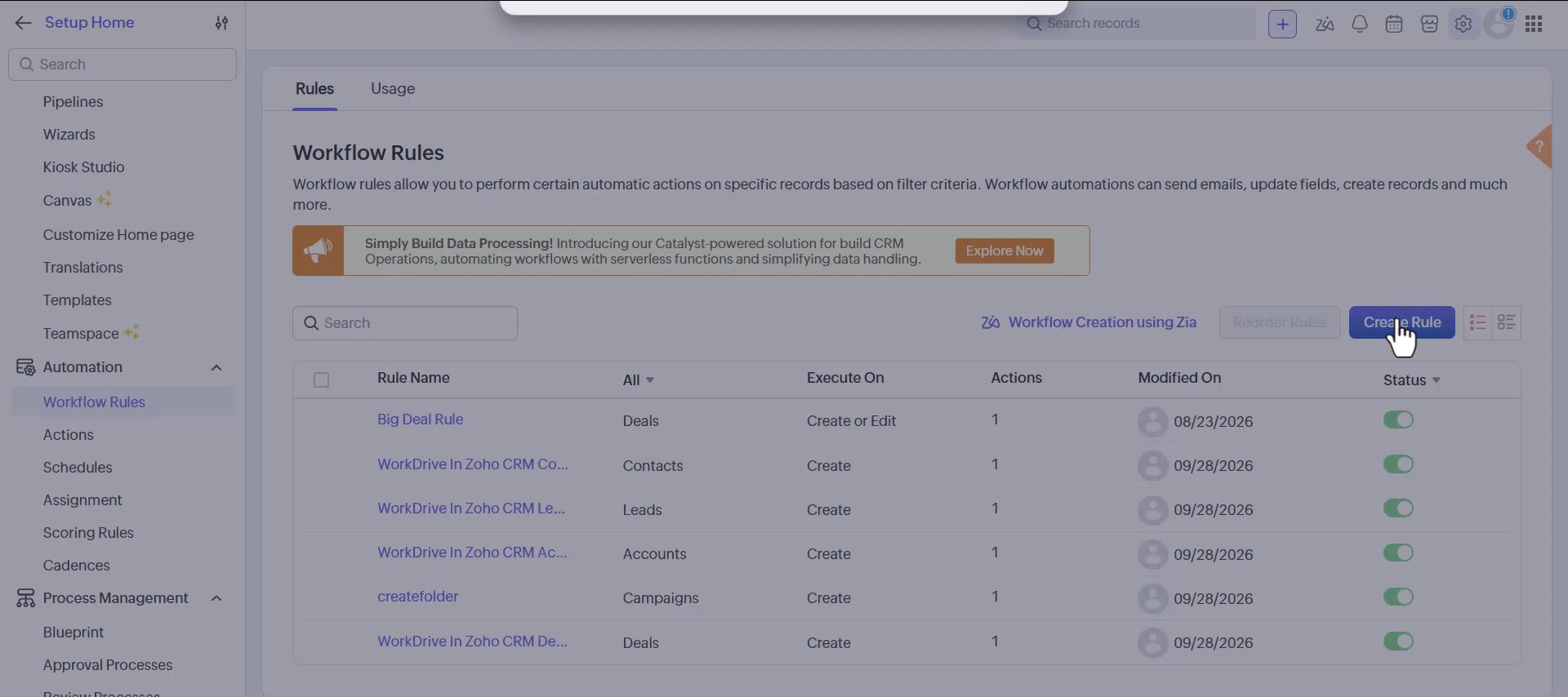Click modifier avatar in Leads rule row
This screenshot has width=1568, height=697.
click(1152, 509)
